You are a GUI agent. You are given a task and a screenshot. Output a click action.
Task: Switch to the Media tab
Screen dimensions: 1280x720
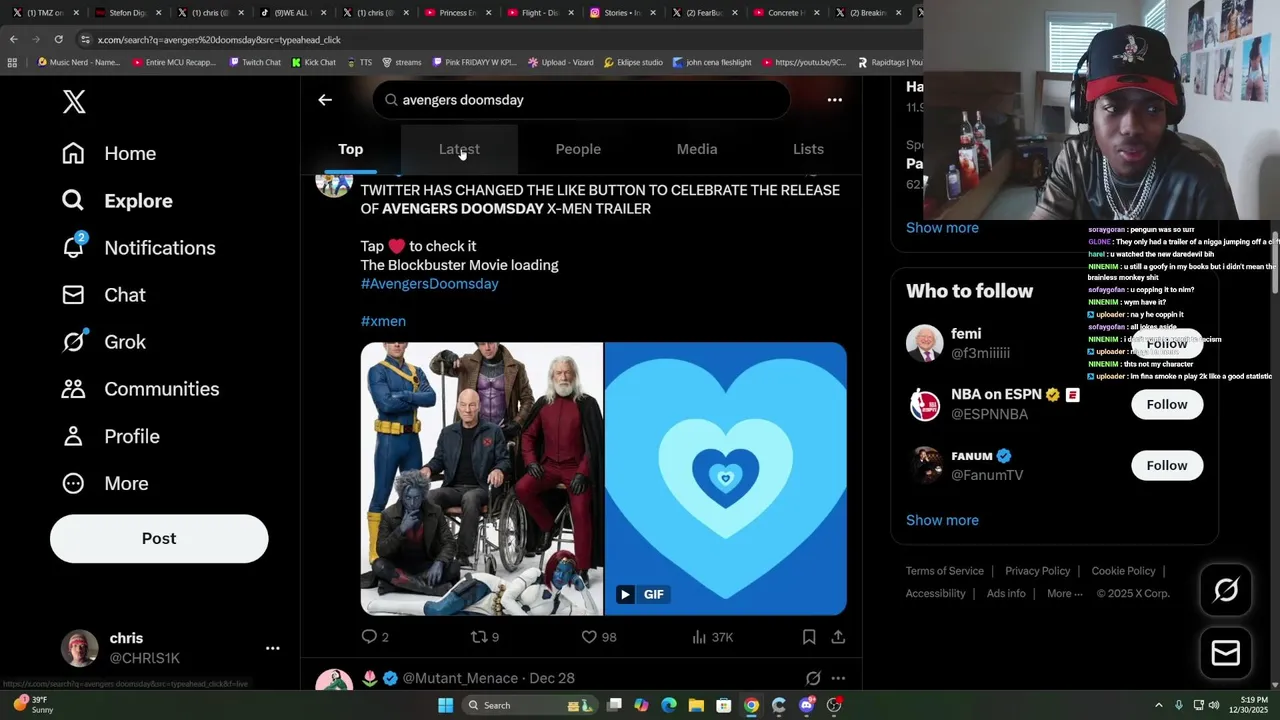click(x=697, y=149)
